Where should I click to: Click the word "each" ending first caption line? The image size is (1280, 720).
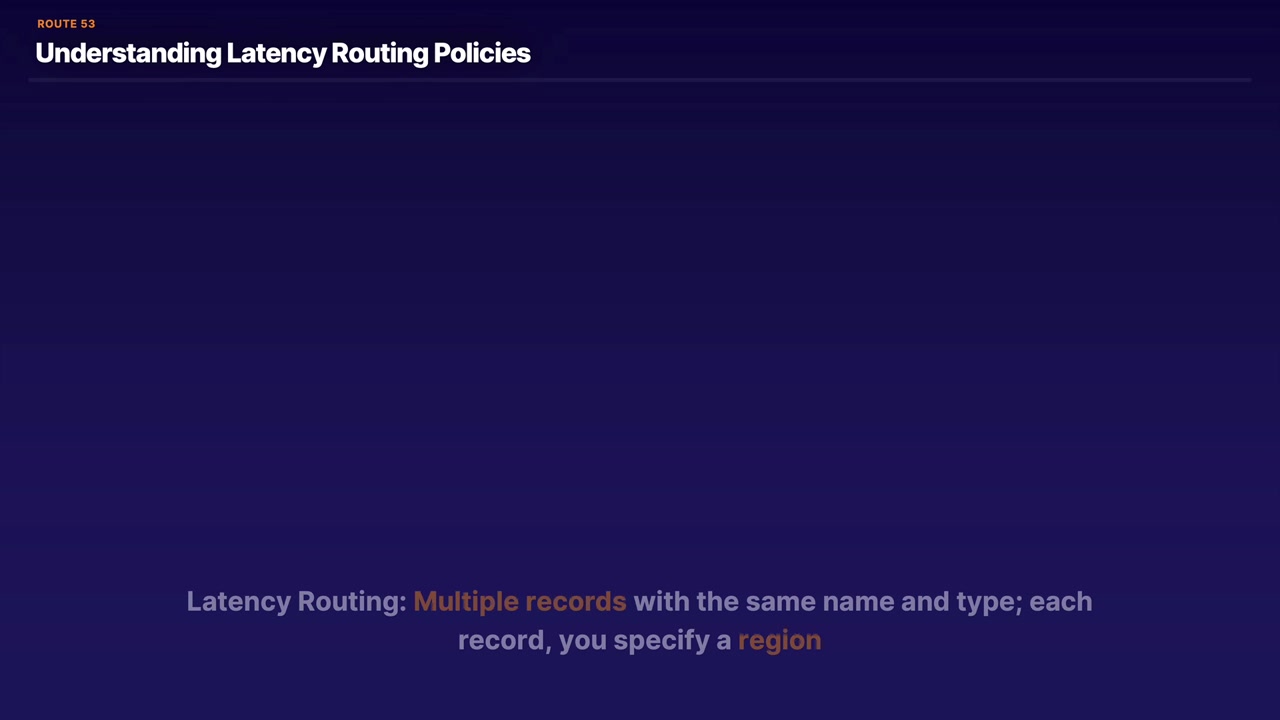tap(1060, 602)
